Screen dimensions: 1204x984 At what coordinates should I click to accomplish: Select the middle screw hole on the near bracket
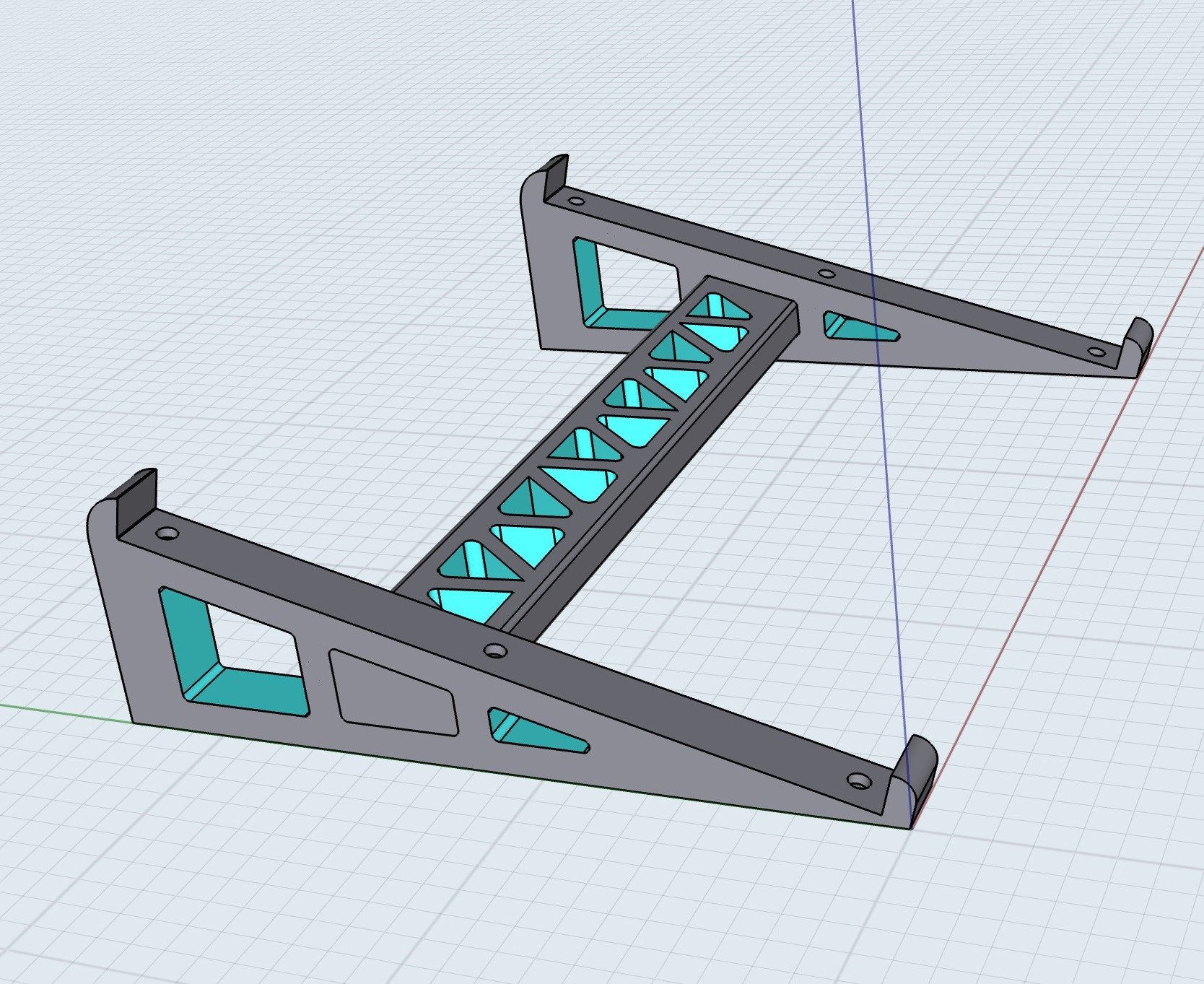coord(495,650)
